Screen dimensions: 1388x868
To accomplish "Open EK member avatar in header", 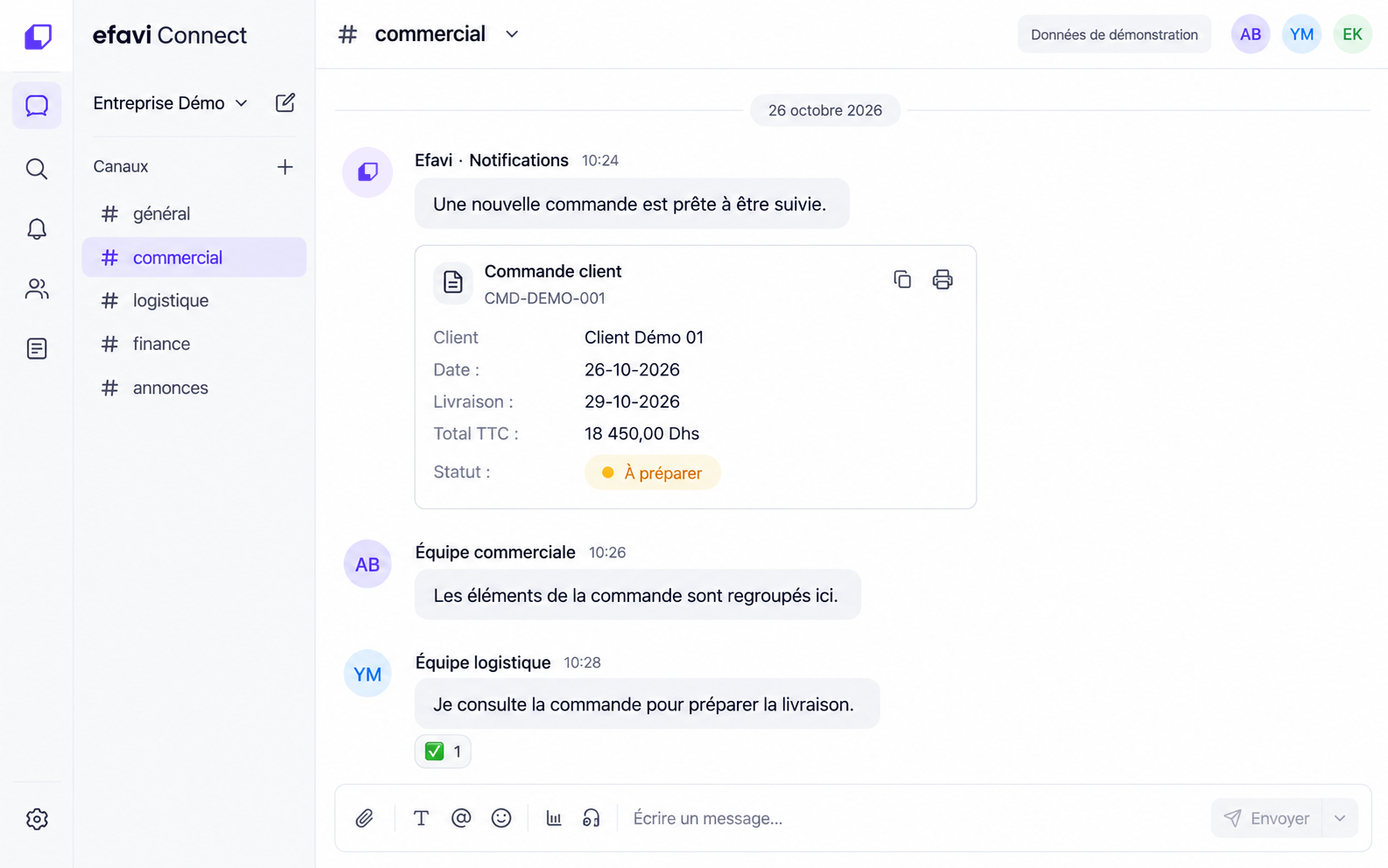I will 1352,34.
